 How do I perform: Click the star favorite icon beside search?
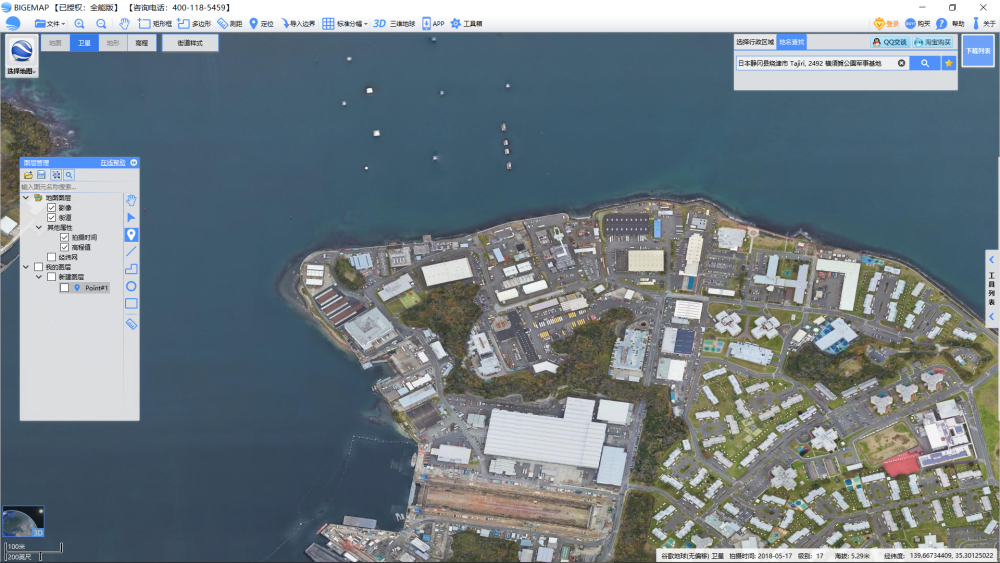click(949, 63)
